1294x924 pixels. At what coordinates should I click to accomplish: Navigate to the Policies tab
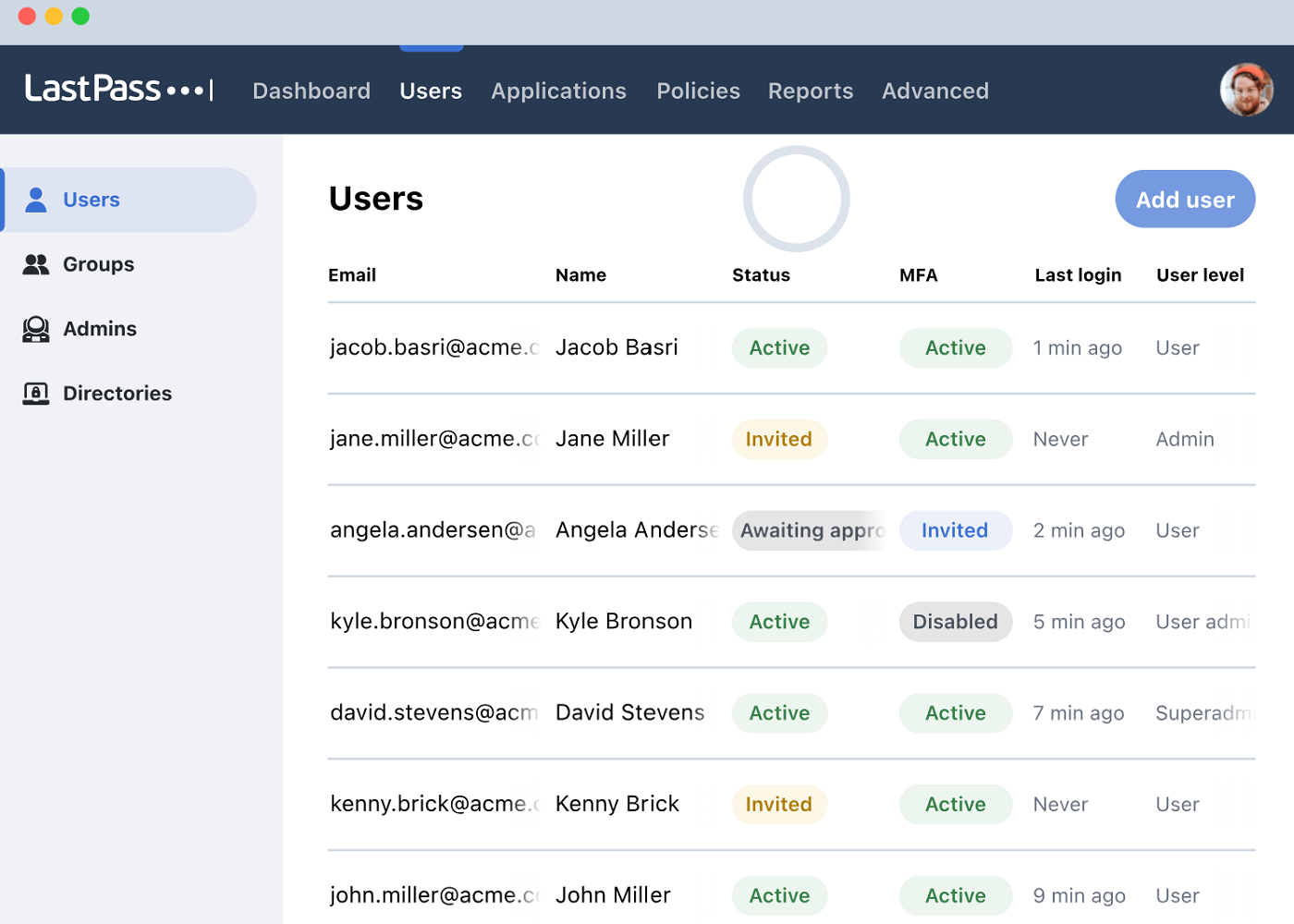[698, 91]
